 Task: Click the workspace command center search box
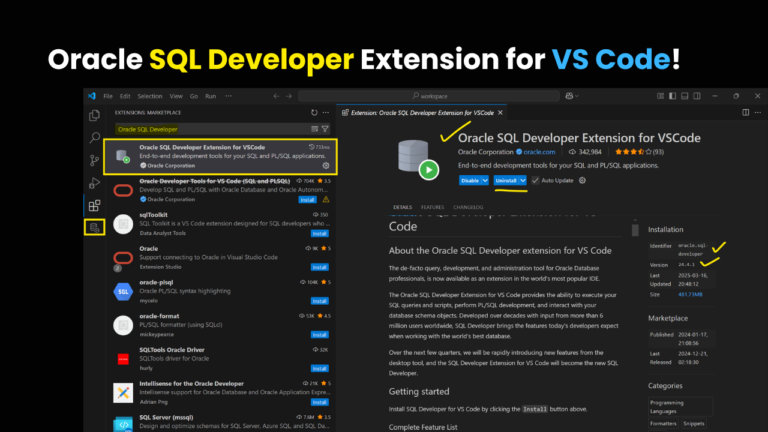click(429, 96)
